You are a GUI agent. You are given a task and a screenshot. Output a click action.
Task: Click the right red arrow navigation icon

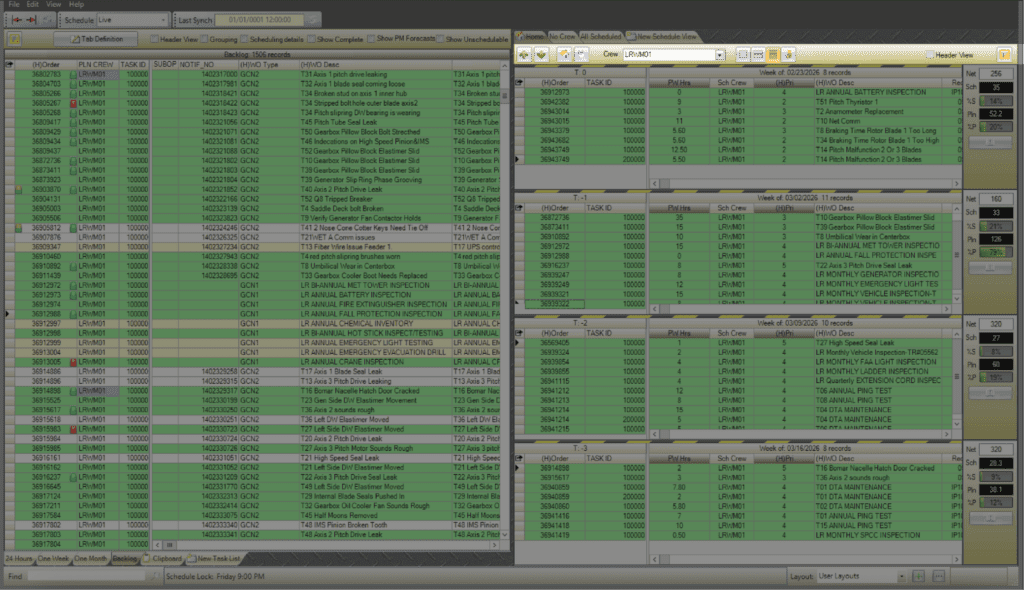[x=33, y=20]
